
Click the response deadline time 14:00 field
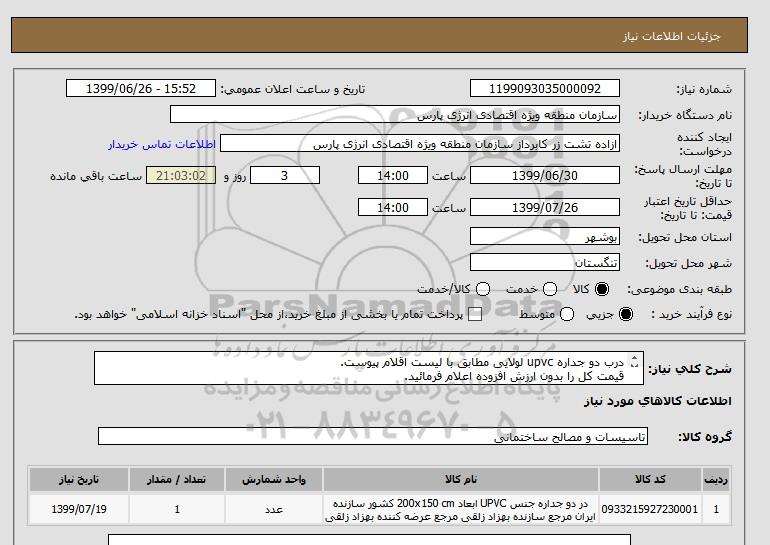click(393, 175)
